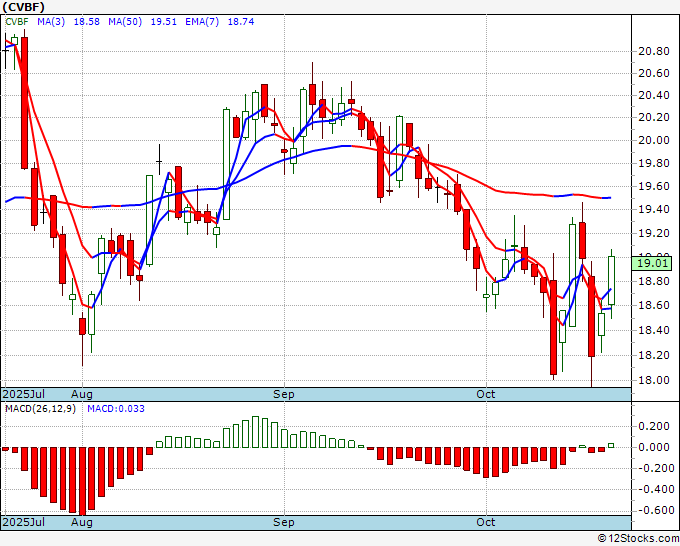The width and height of the screenshot is (680, 546).
Task: Click Aug on the price chart date axis
Action: 82,394
